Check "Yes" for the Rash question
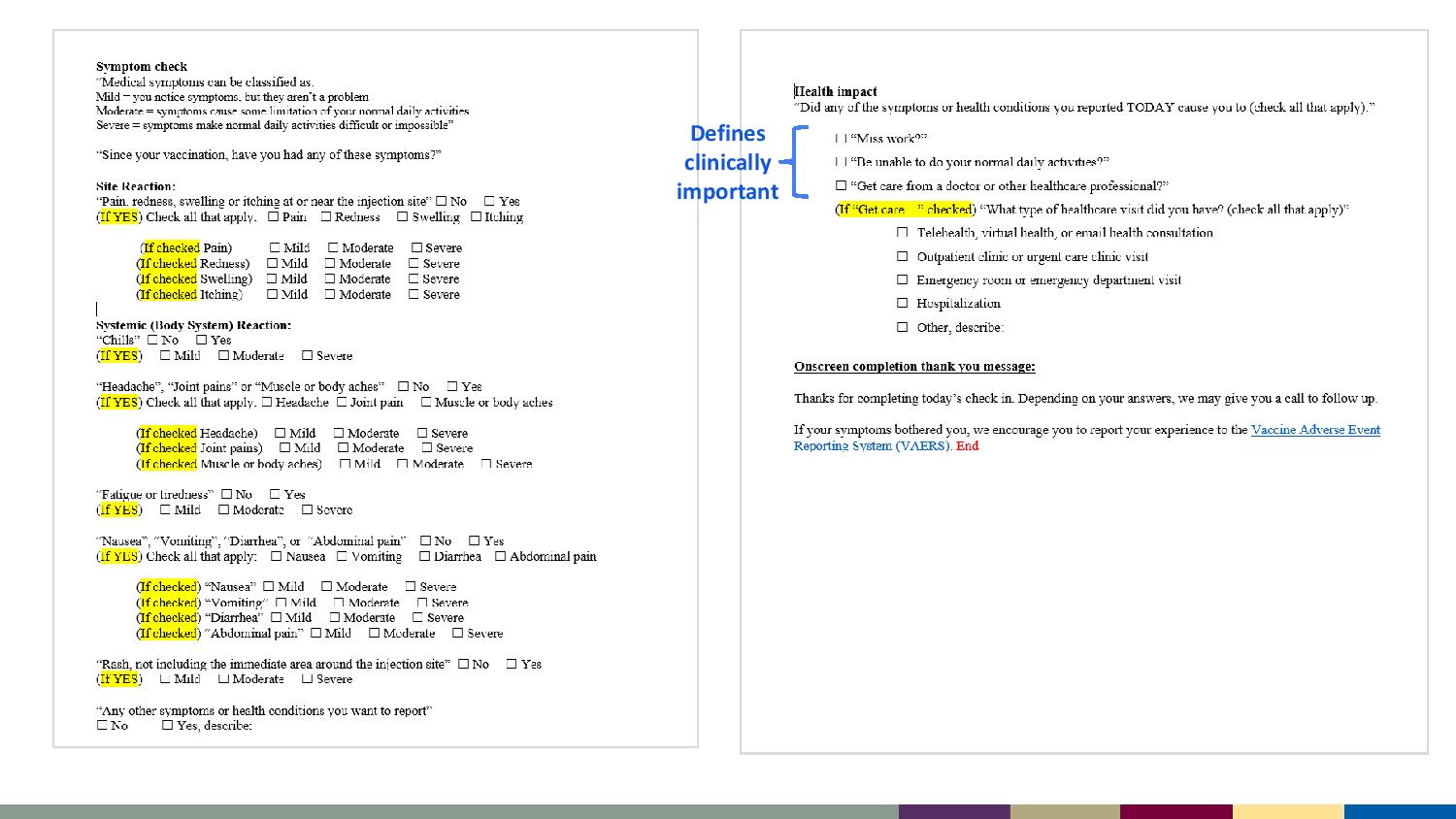Viewport: 1456px width, 819px height. [512, 665]
